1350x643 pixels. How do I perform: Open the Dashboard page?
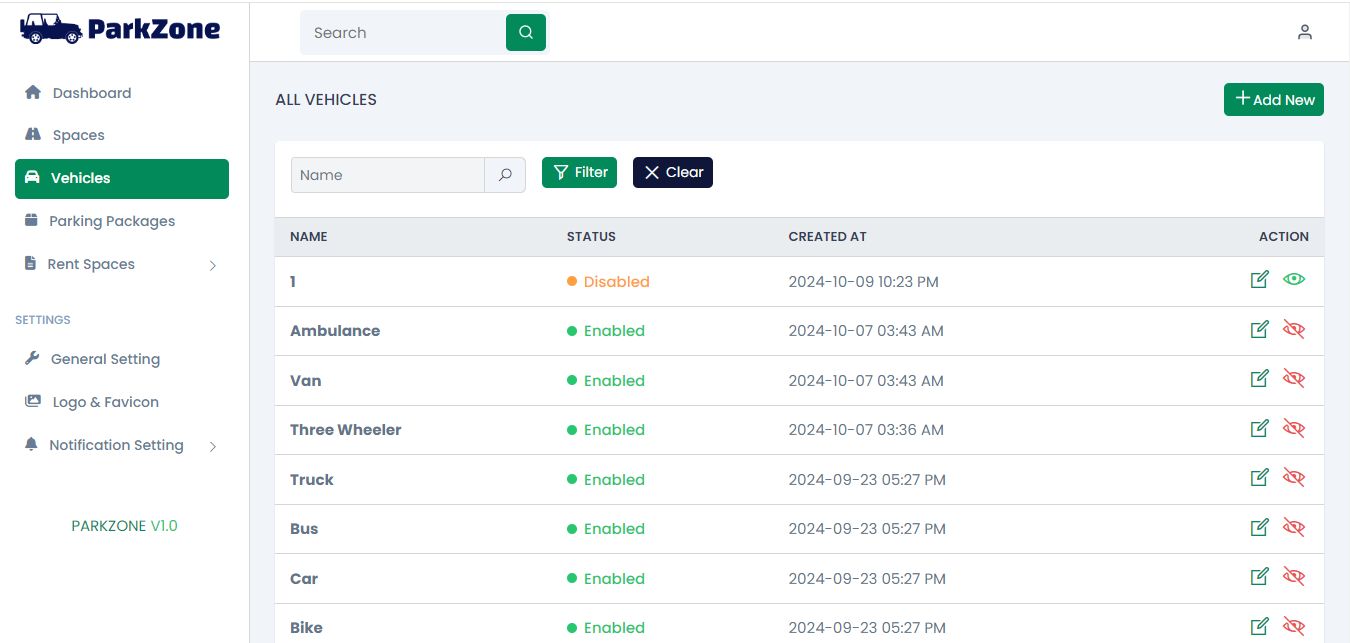coord(91,93)
